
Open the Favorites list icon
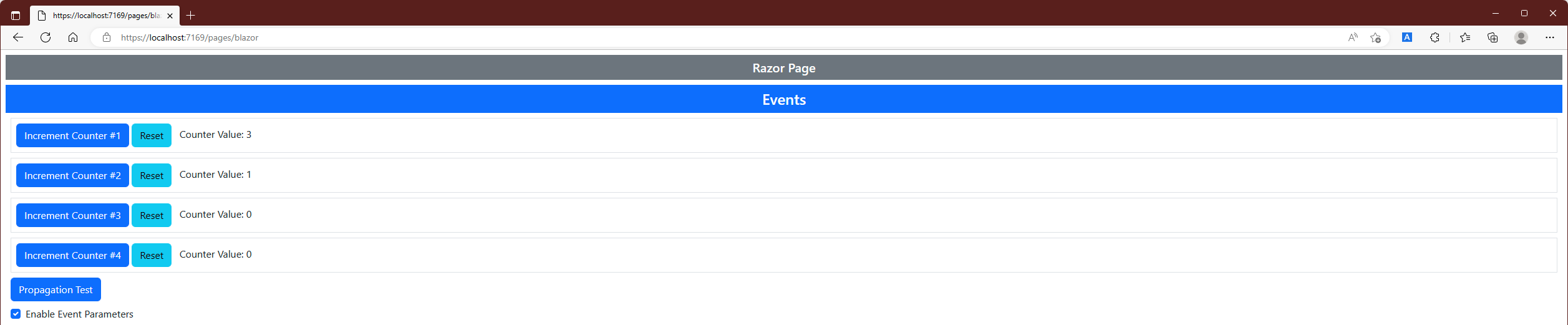[x=1465, y=37]
